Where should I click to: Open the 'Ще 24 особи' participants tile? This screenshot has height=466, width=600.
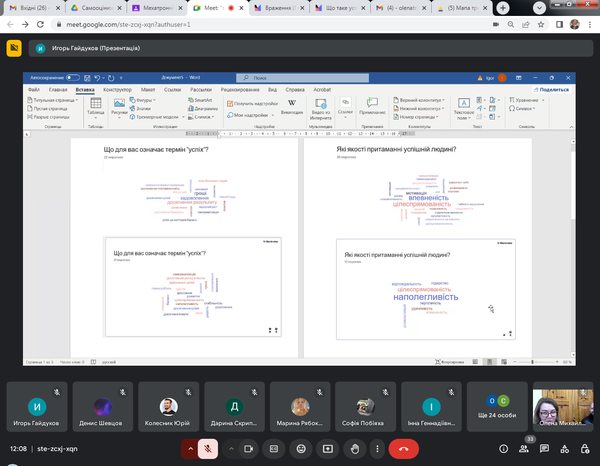tap(497, 406)
